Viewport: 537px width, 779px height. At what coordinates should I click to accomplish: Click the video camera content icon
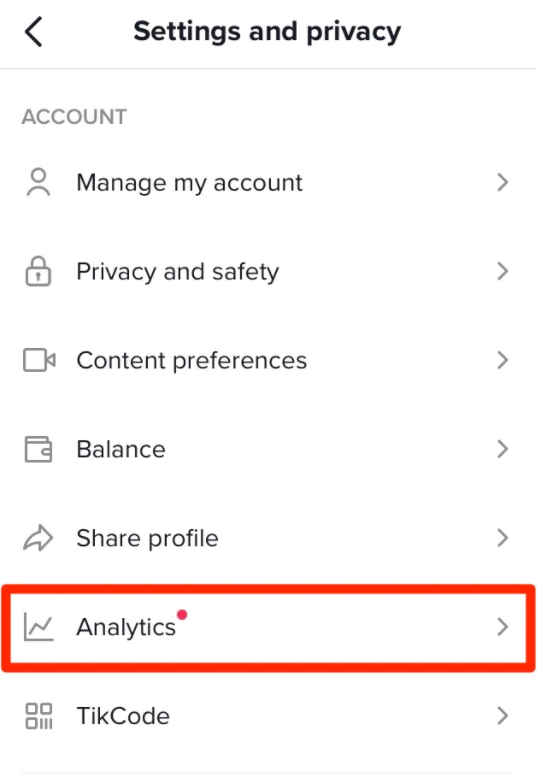pos(39,360)
